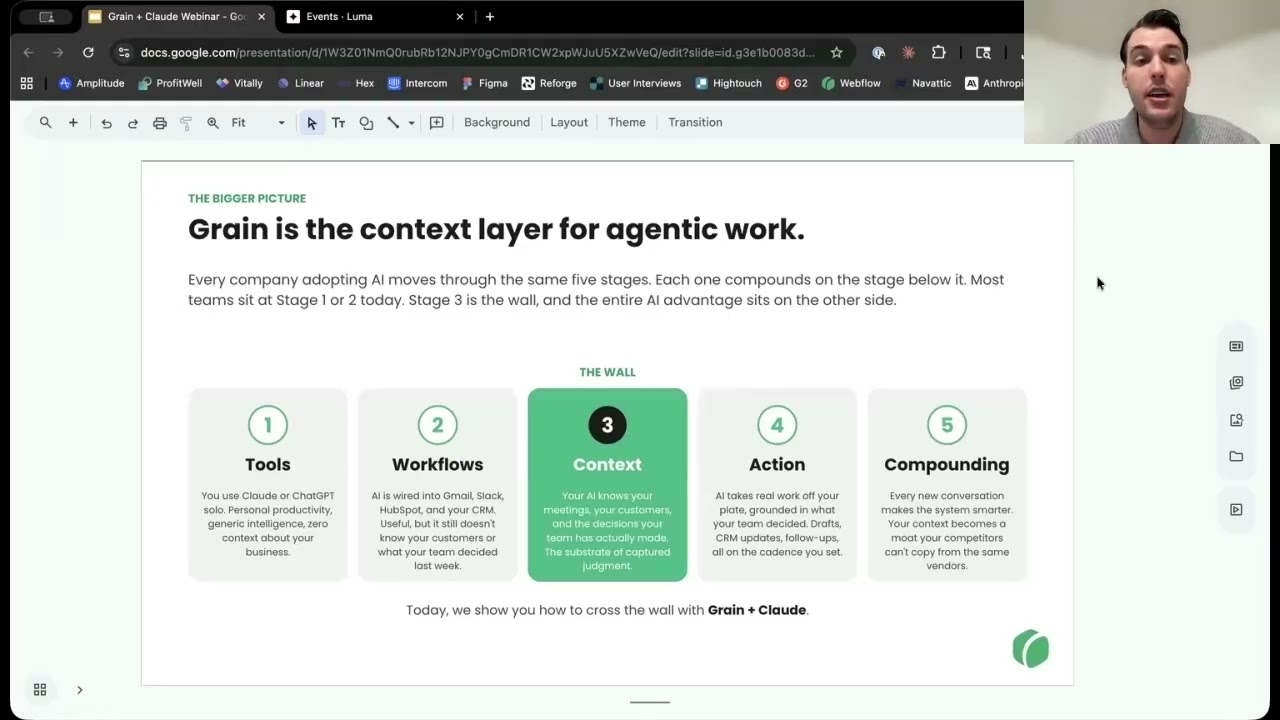
Task: Open a new browser tab
Action: click(x=490, y=17)
